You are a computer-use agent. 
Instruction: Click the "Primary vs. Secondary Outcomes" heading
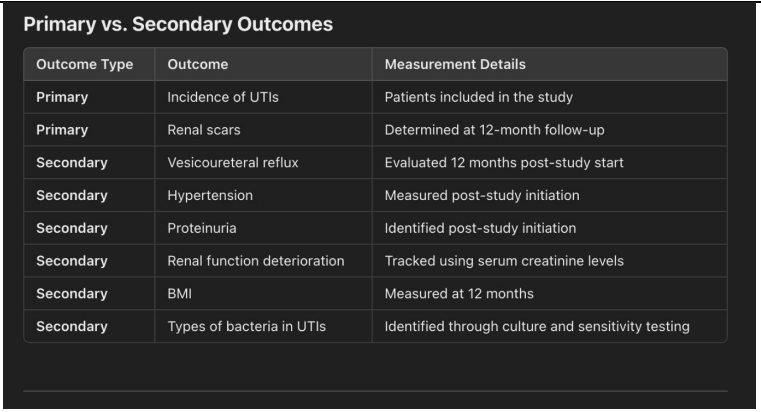[177, 24]
